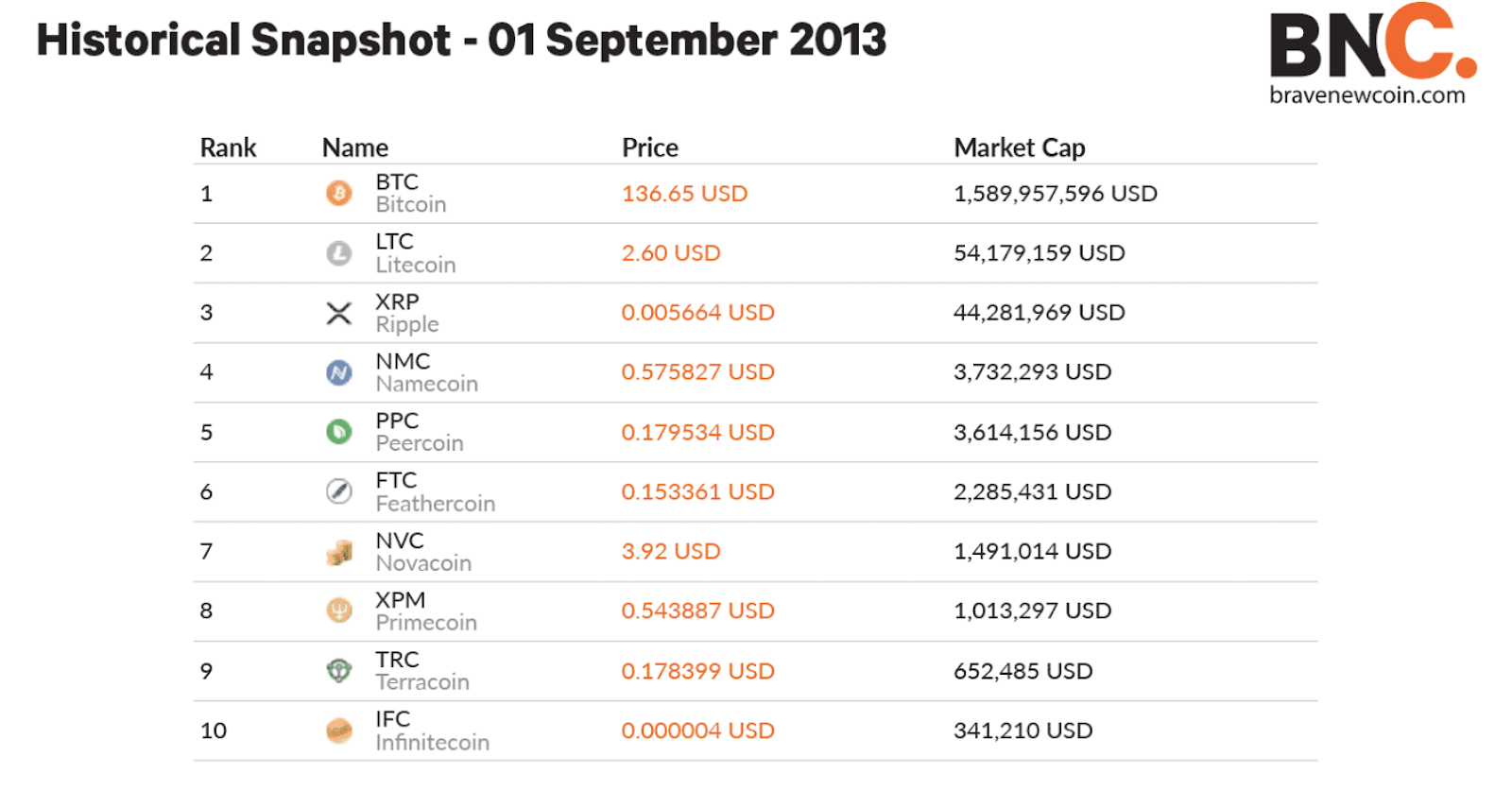This screenshot has height=791, width=1512.
Task: Click the Ripple X logo icon
Action: tap(339, 313)
